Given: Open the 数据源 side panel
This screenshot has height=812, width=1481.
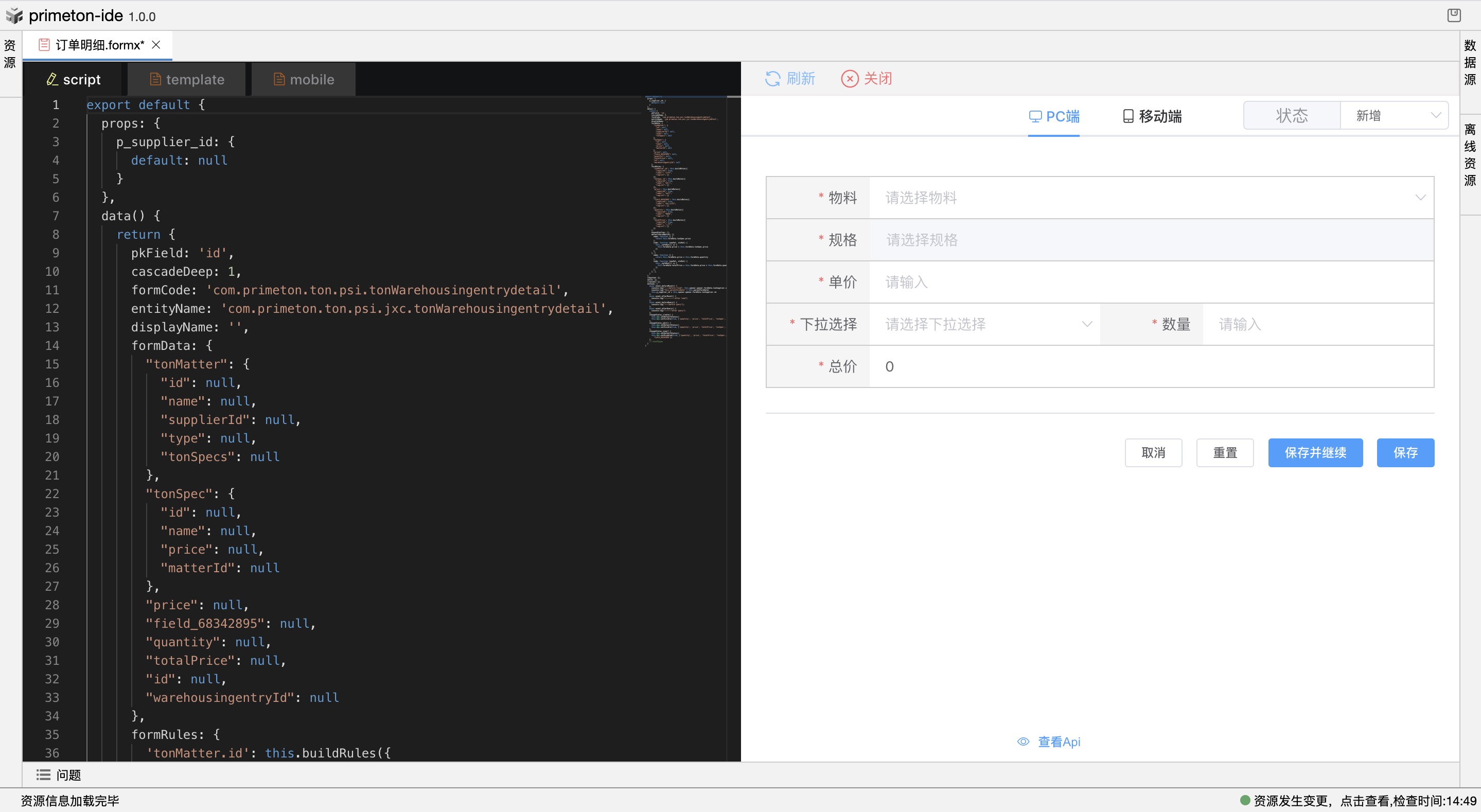Looking at the screenshot, I should (1470, 62).
